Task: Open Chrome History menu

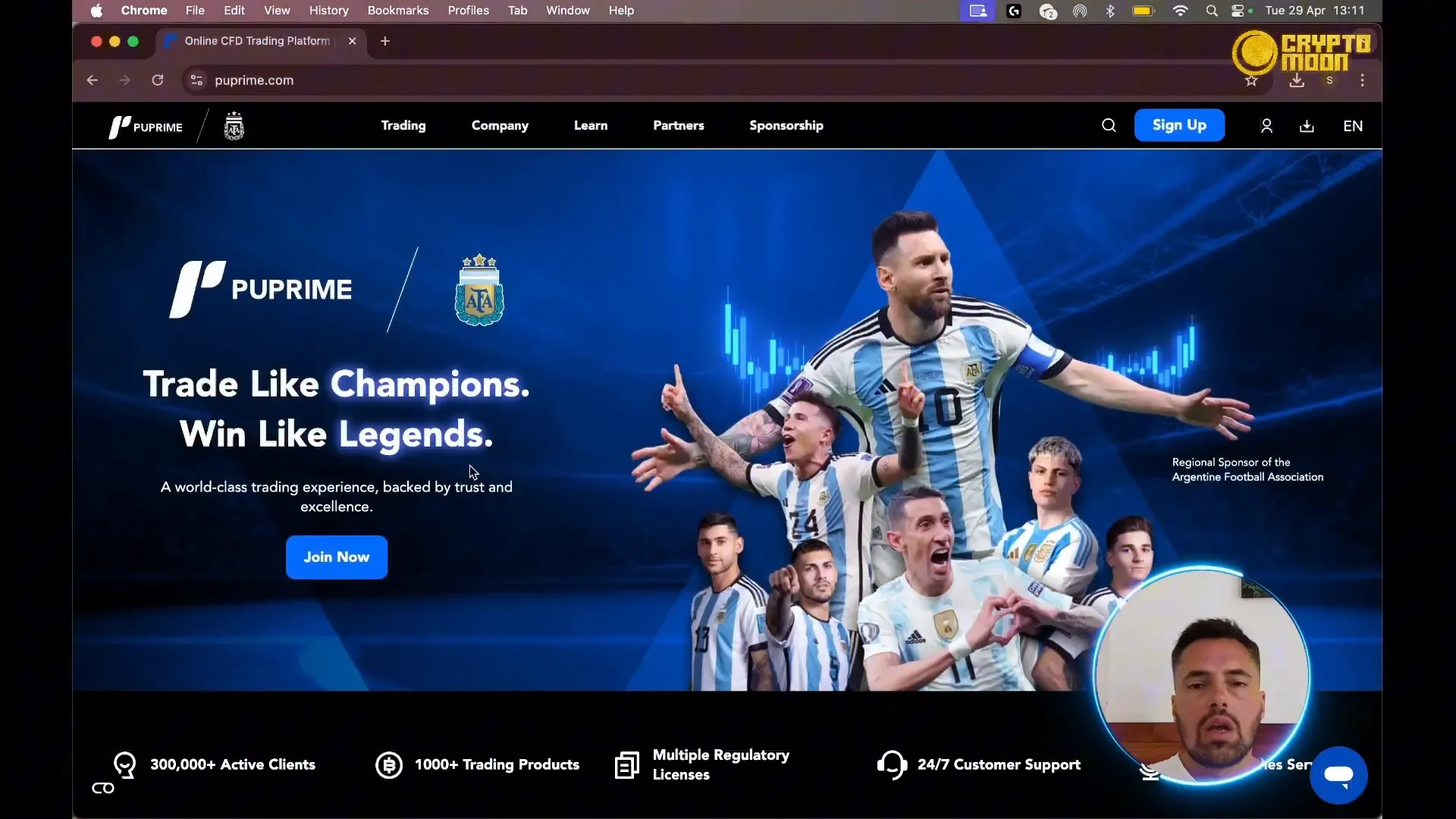Action: click(328, 11)
